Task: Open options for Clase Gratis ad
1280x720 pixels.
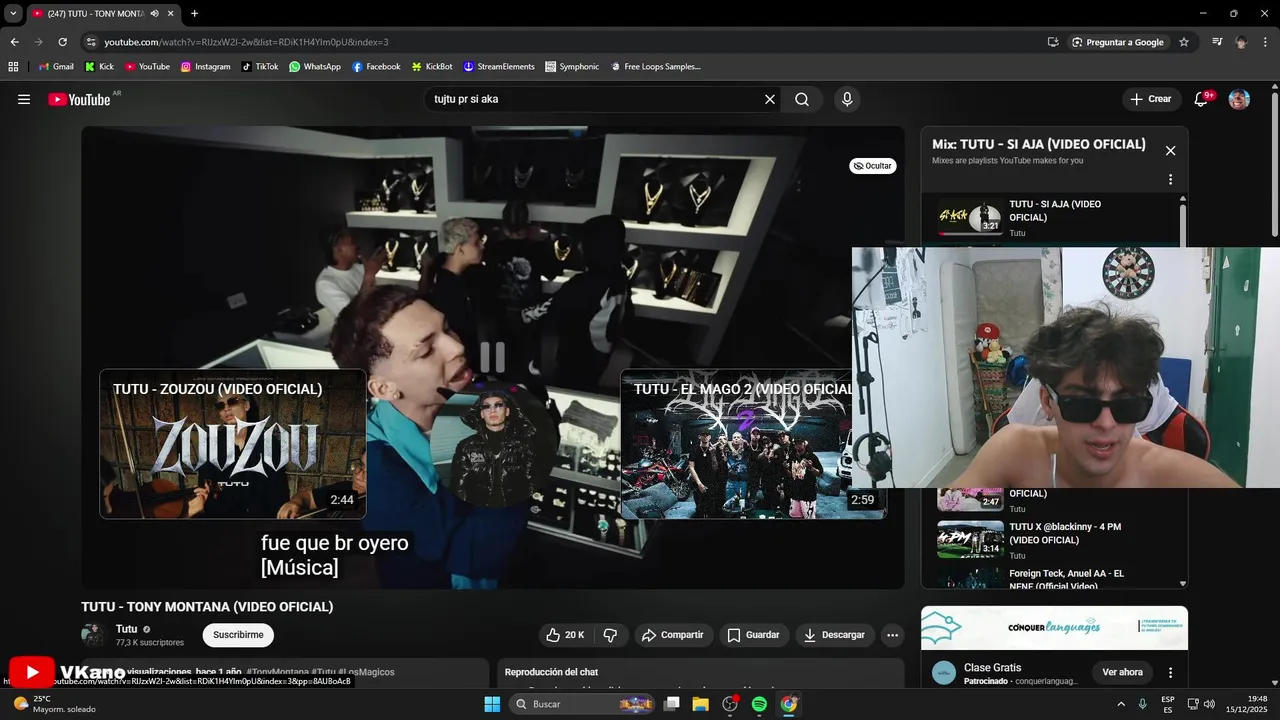Action: click(1170, 672)
